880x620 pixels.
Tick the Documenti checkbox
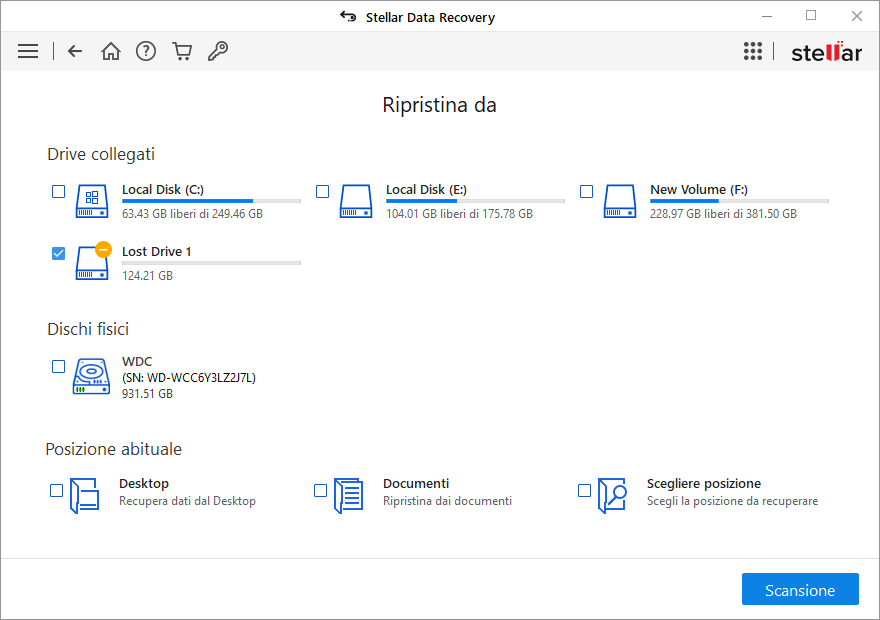320,490
